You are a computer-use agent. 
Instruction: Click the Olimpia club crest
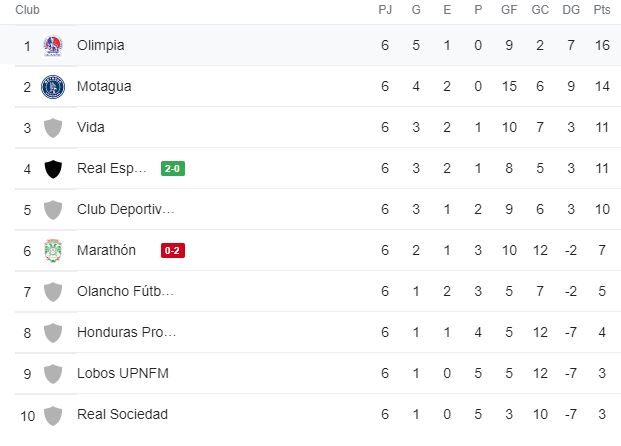coord(53,46)
